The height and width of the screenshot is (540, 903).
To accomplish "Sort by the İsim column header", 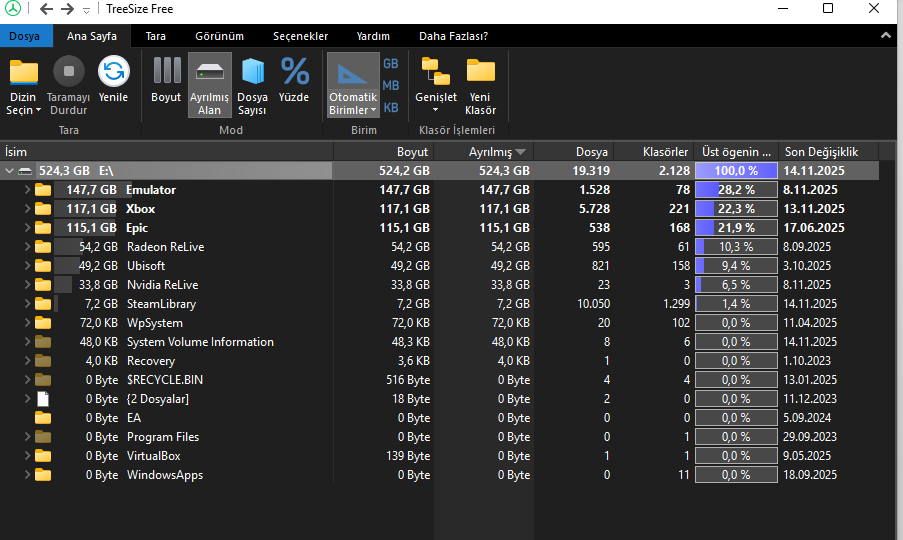I will [166, 152].
